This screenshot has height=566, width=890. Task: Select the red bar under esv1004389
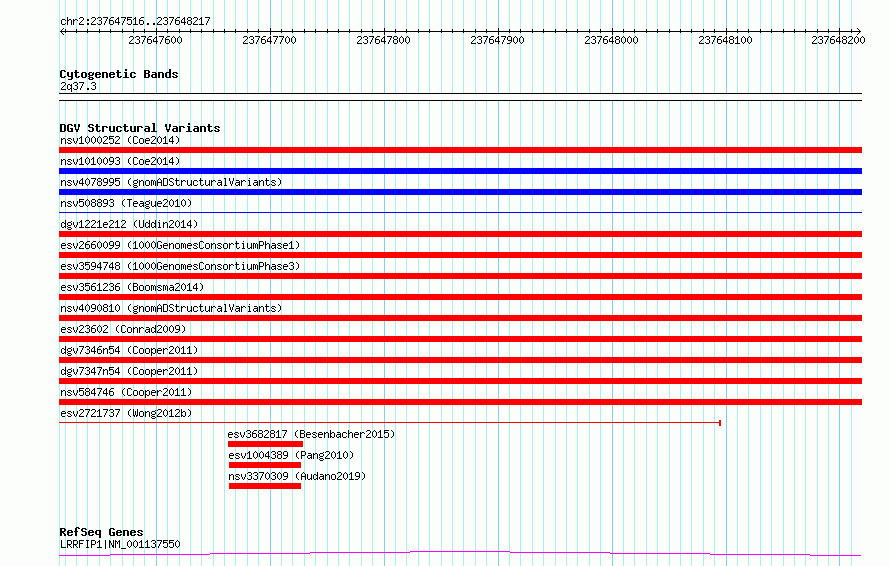click(x=265, y=465)
